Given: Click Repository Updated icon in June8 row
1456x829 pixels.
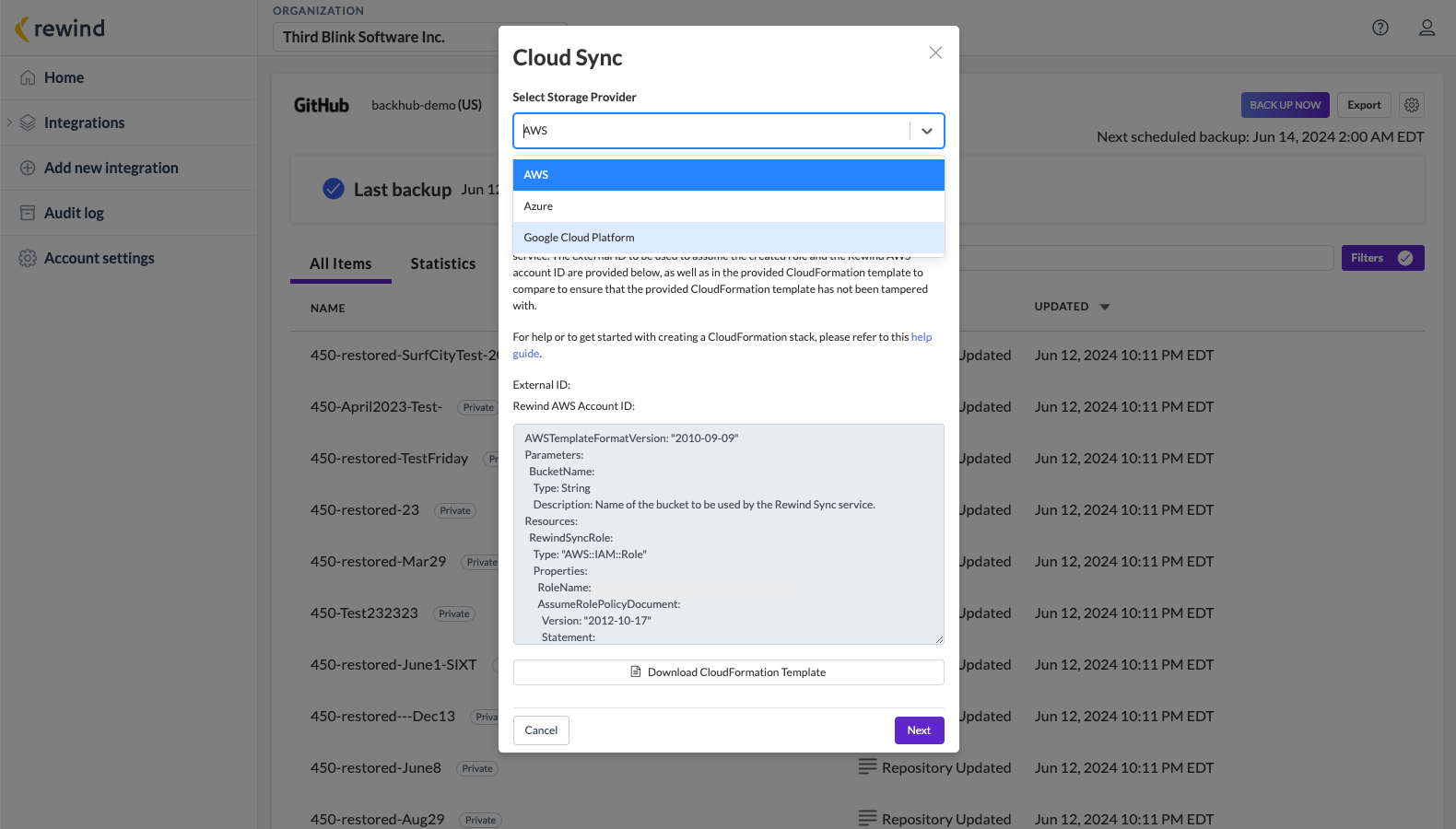Looking at the screenshot, I should (x=867, y=766).
